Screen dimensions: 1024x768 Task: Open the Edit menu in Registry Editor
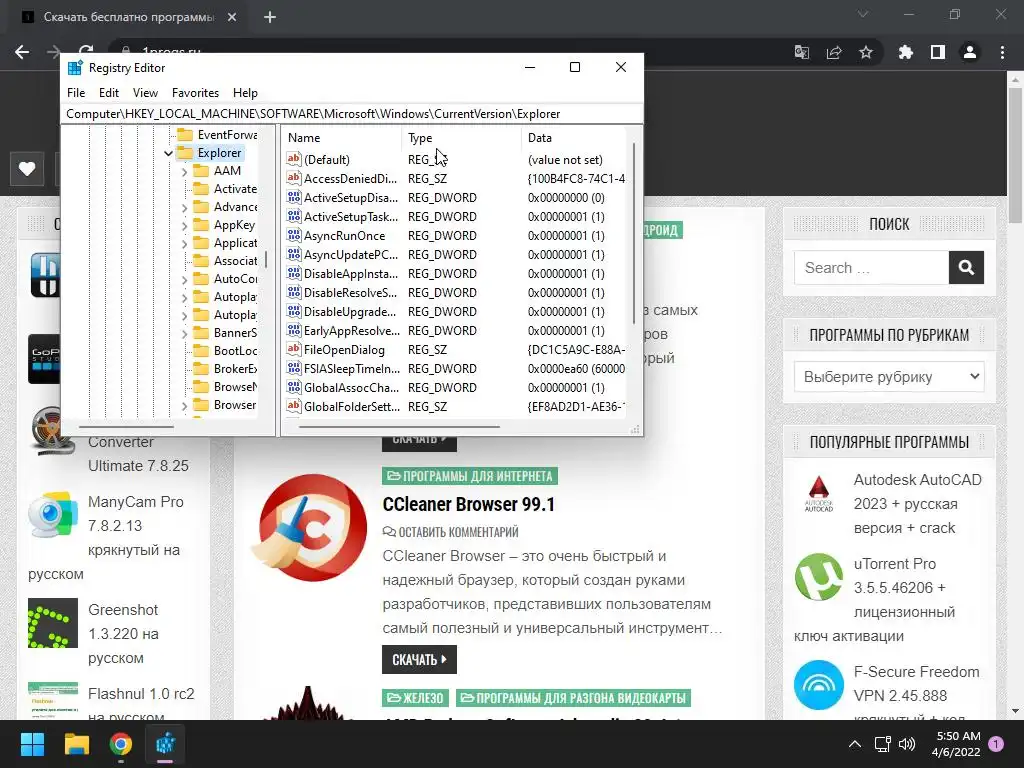[x=108, y=93]
